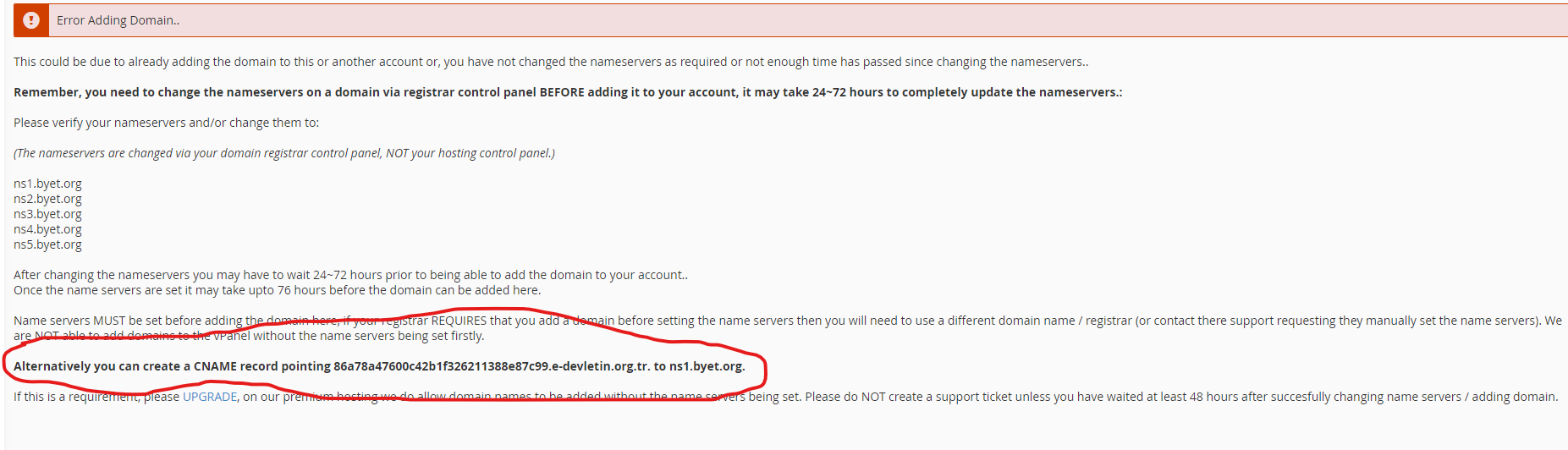Click the italic registrar control panel note

point(284,153)
